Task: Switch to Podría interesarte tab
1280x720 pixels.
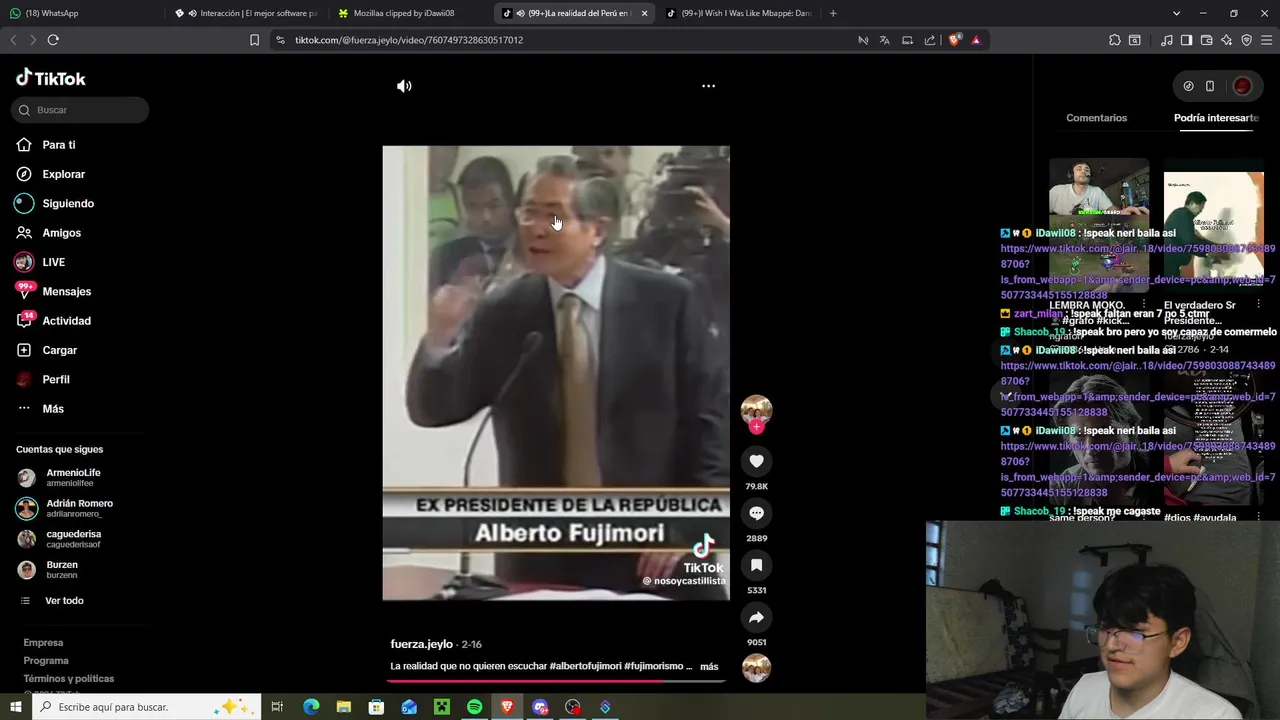Action: coord(1216,118)
